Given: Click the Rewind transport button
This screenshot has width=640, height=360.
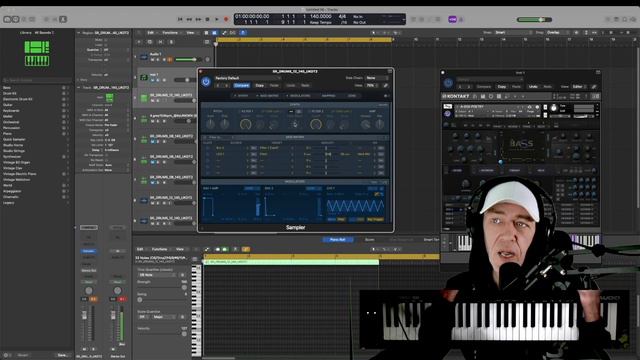Looking at the screenshot, I should coord(189,19).
